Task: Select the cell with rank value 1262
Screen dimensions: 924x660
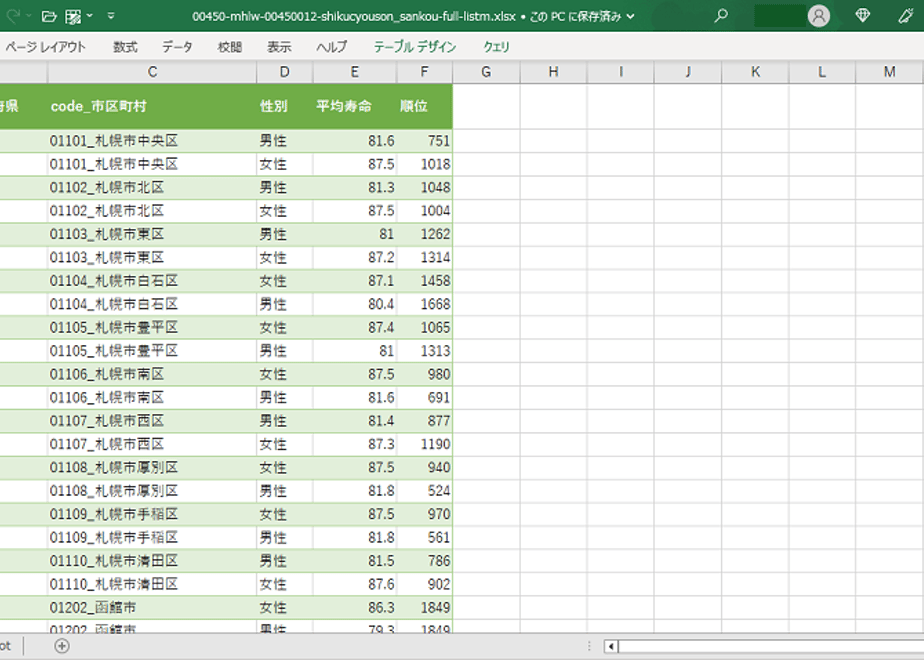Action: click(x=424, y=235)
